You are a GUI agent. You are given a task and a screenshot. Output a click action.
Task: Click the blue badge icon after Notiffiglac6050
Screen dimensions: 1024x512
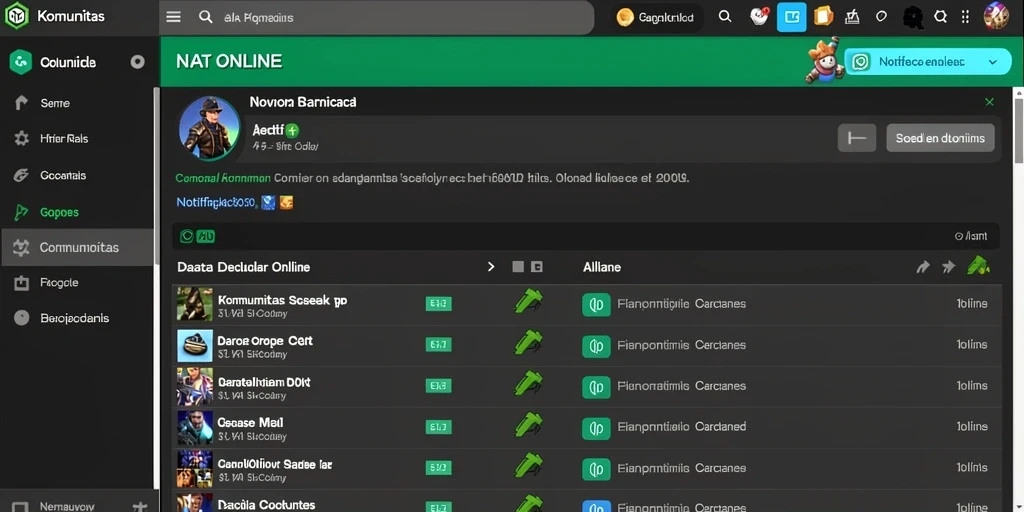pyautogui.click(x=268, y=202)
